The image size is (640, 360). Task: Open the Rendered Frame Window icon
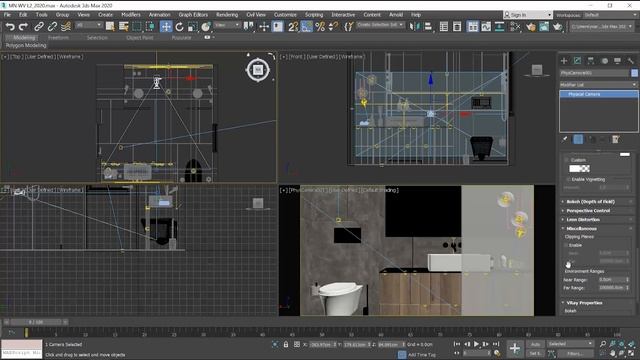tap(544, 27)
